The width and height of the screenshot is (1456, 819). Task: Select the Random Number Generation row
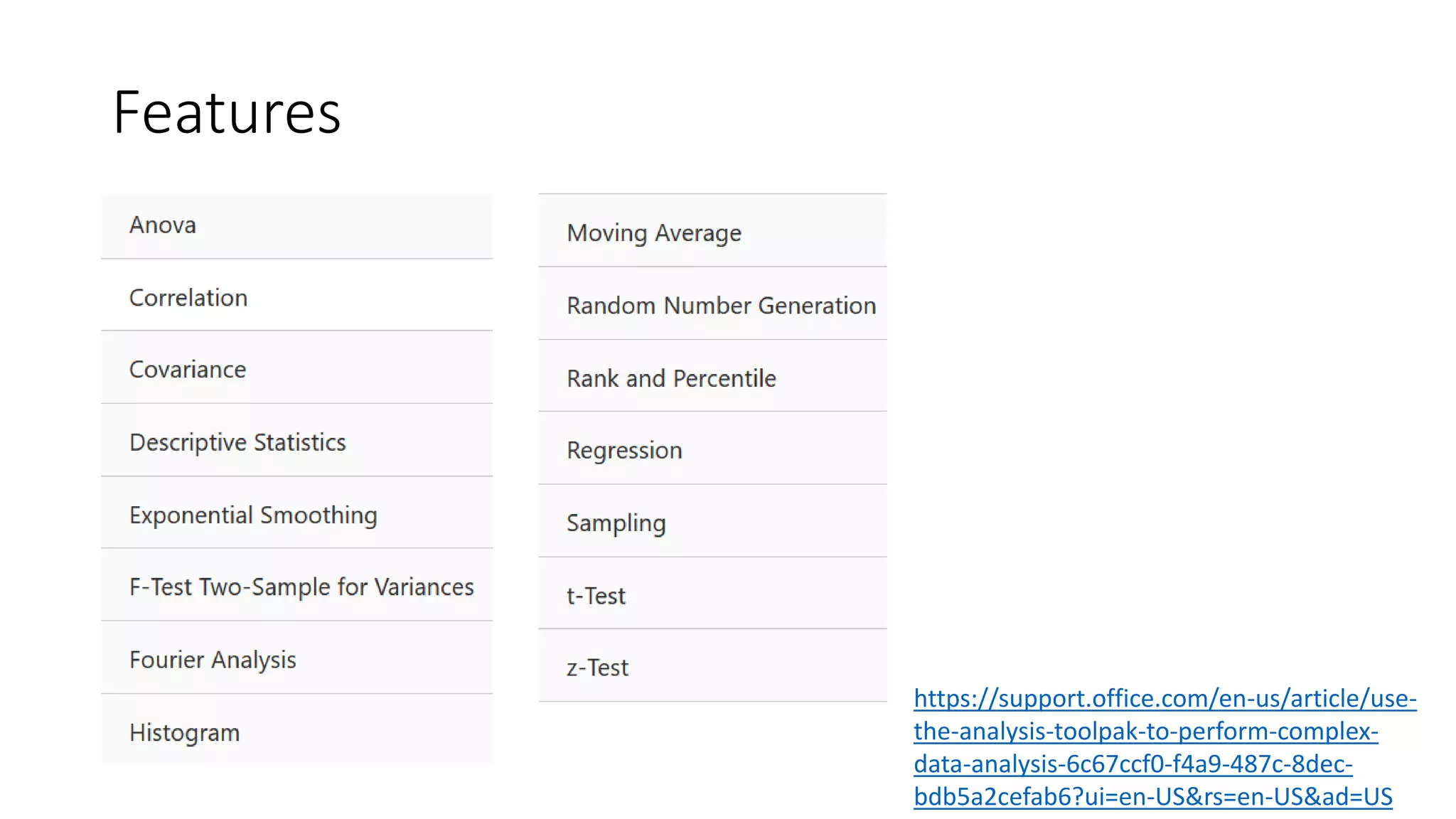click(x=712, y=304)
